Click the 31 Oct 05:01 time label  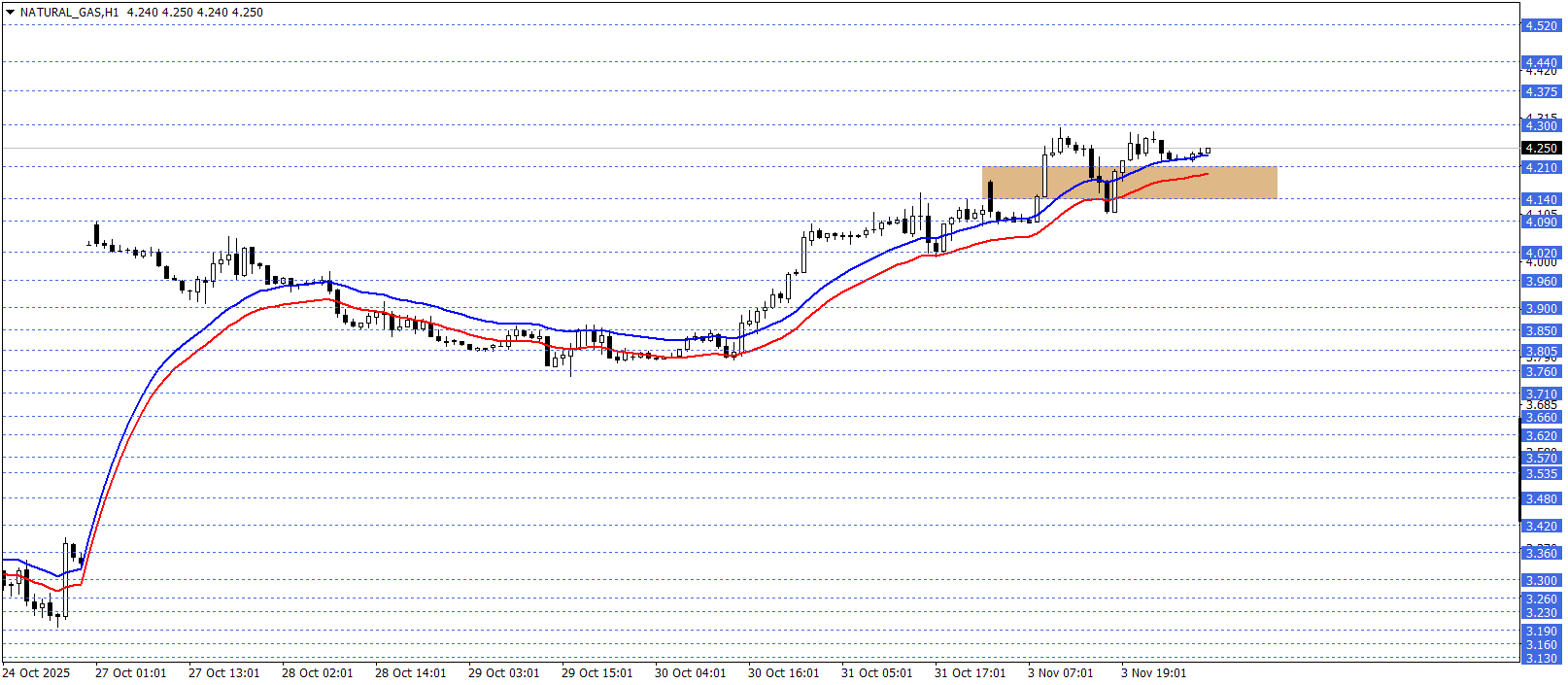tap(876, 673)
